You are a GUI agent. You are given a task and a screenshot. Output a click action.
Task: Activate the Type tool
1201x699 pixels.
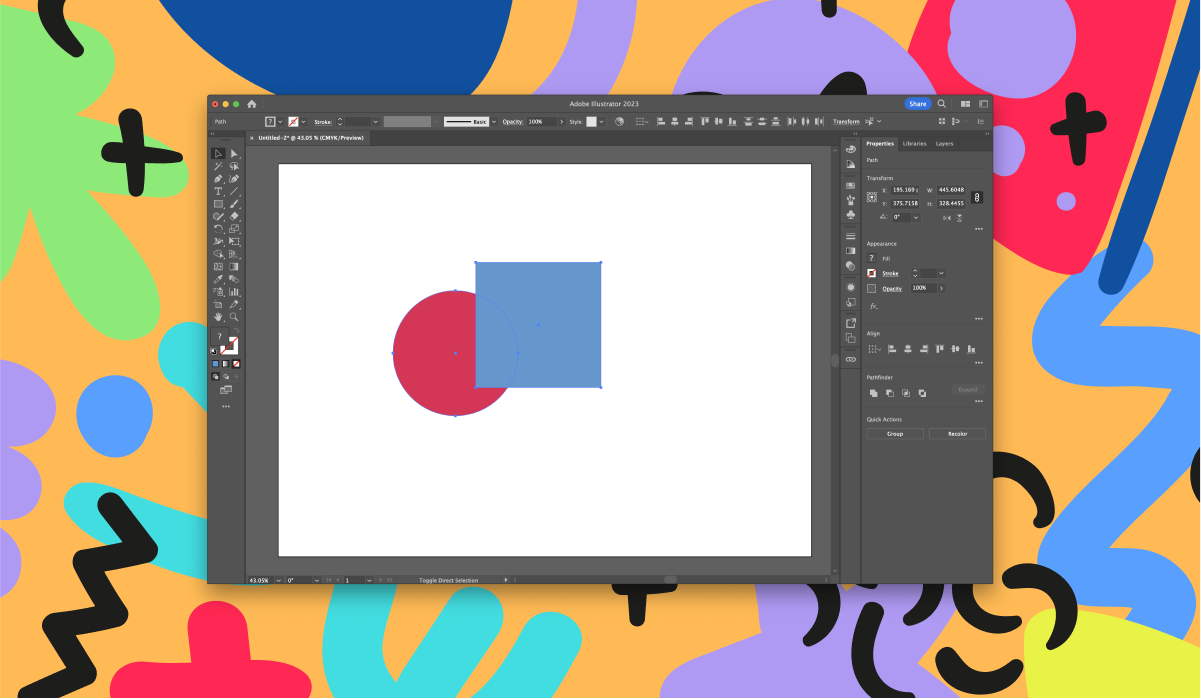pos(216,191)
